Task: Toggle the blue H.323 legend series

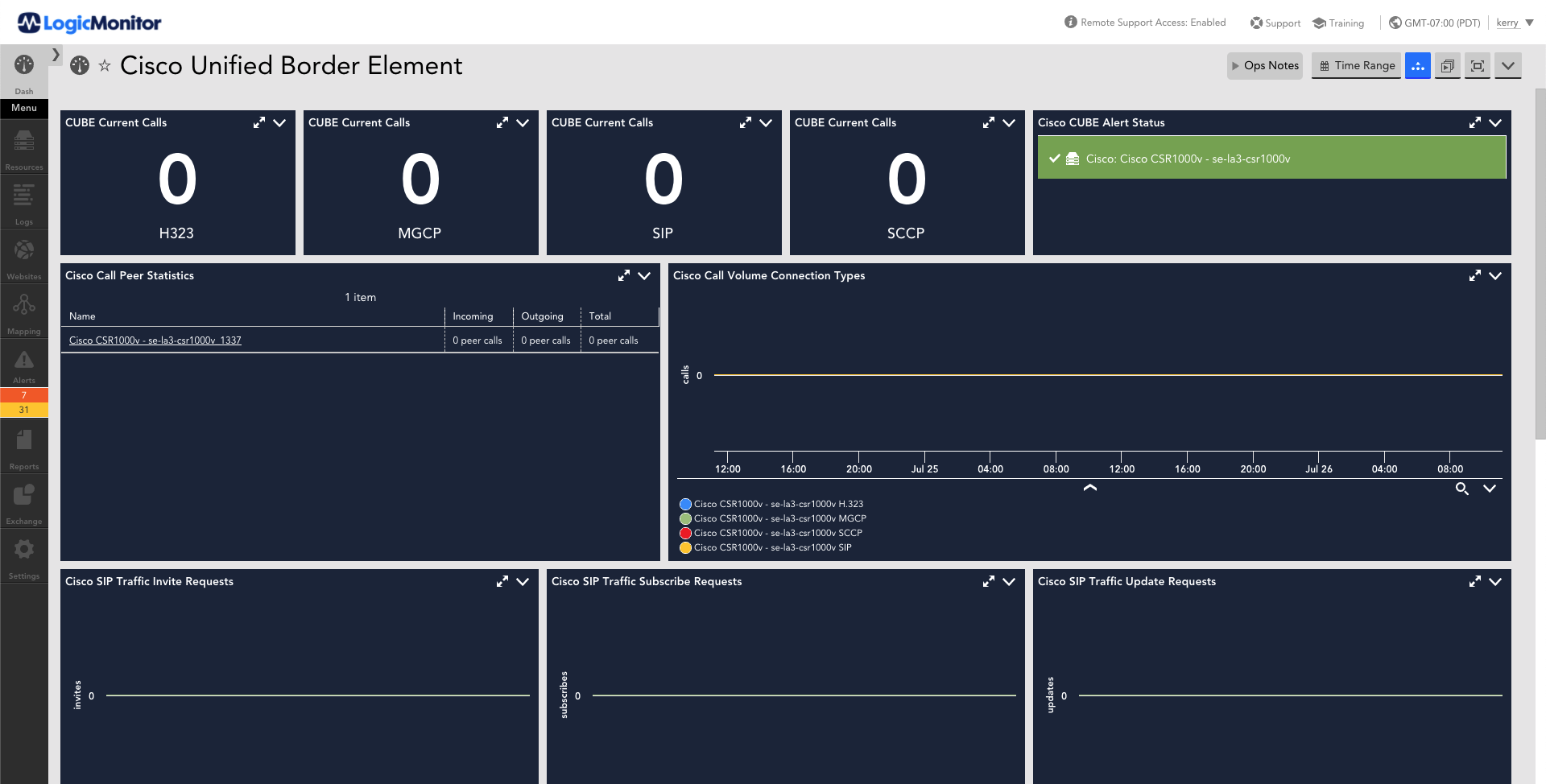Action: (x=771, y=504)
